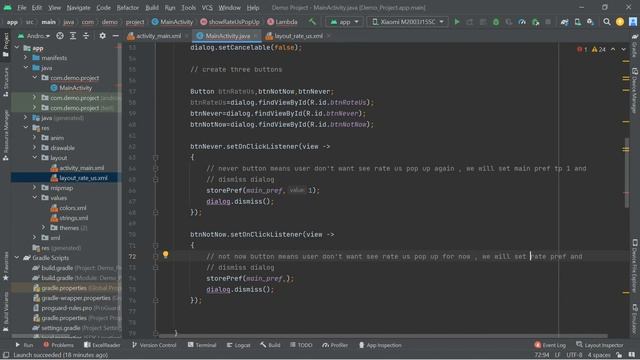Expand the mipmap folder
Viewport: 640px width, 360px height.
[x=35, y=188]
